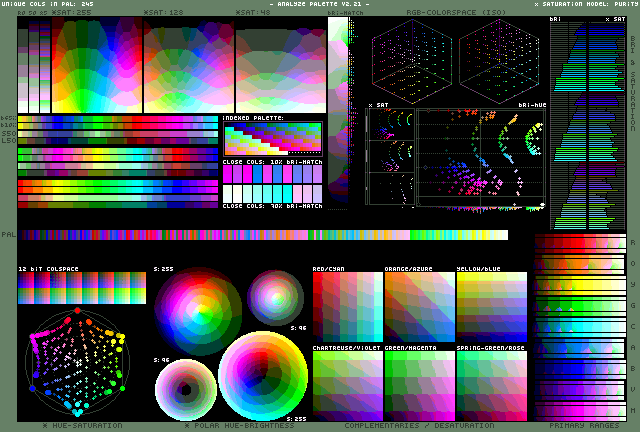Click the Indexed Palette preview box
This screenshot has height=432, width=640.
(x=272, y=138)
